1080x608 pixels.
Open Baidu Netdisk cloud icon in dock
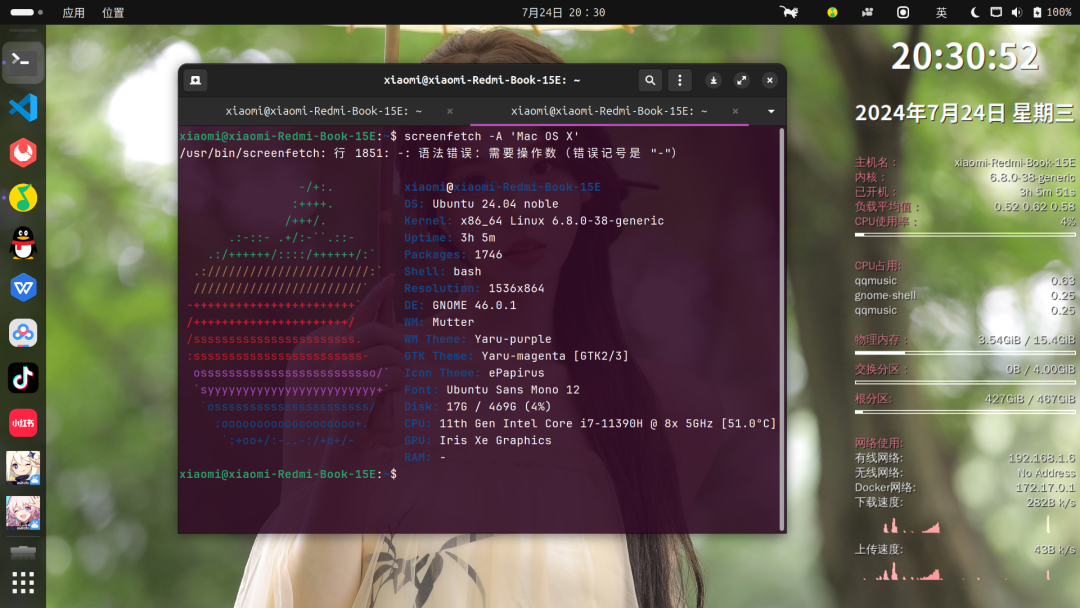tap(23, 333)
